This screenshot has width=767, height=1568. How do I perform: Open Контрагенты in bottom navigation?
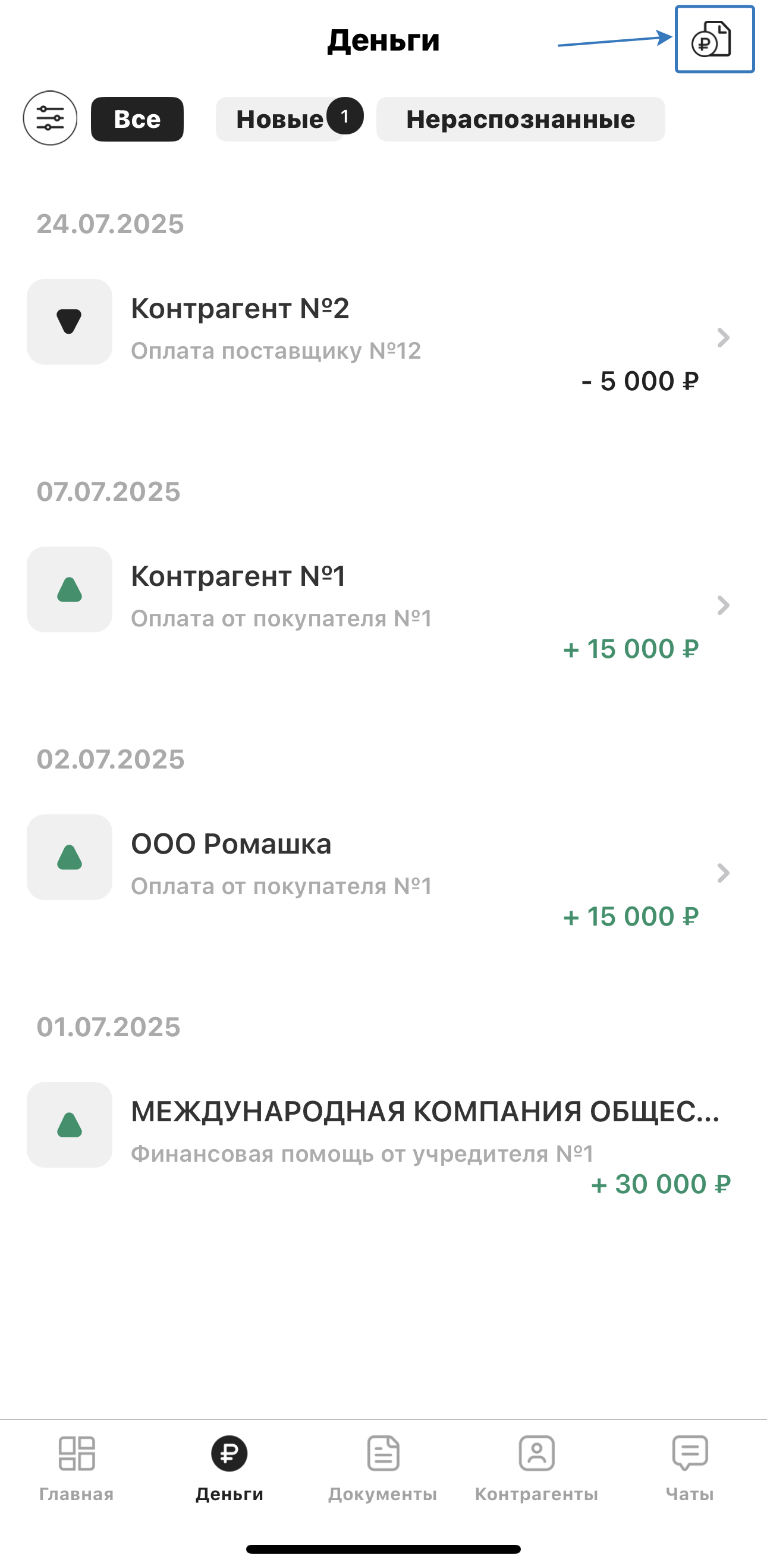tap(536, 1468)
